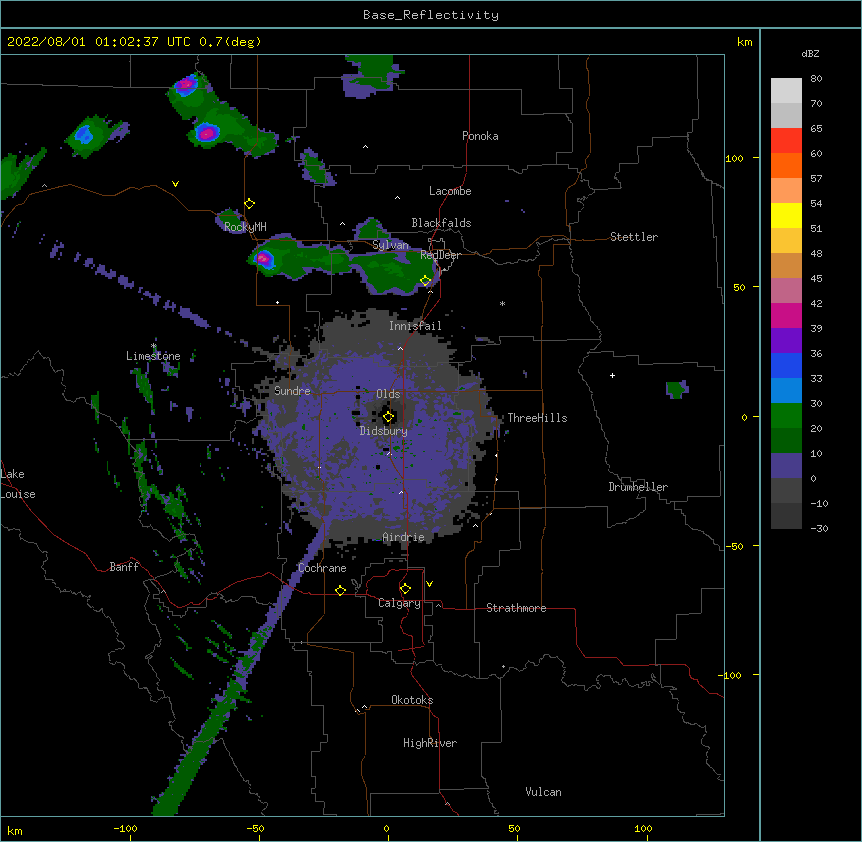Screen dimensions: 862x842
Task: Click the Airdrie label
Action: pyautogui.click(x=403, y=537)
